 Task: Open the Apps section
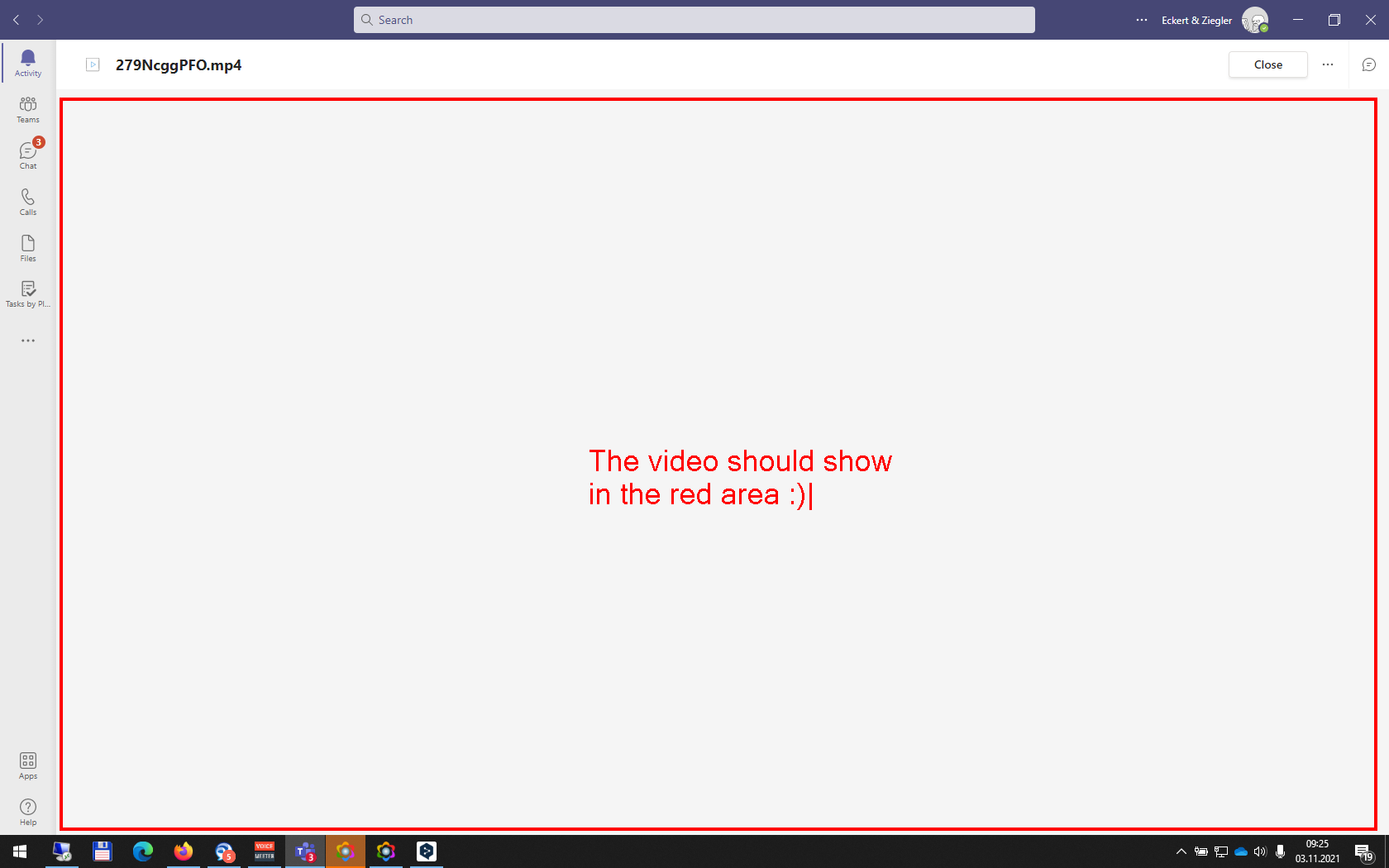click(27, 765)
